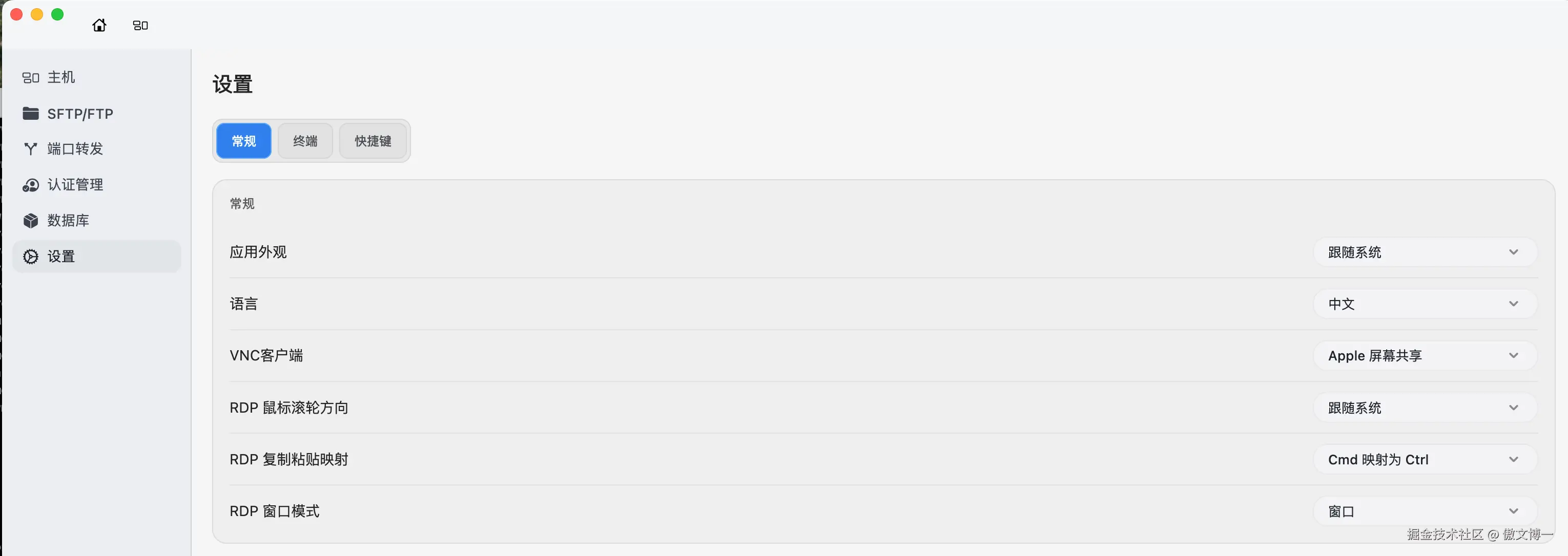Switch to the 终端 terminal tab
The height and width of the screenshot is (556, 1568).
coord(305,141)
